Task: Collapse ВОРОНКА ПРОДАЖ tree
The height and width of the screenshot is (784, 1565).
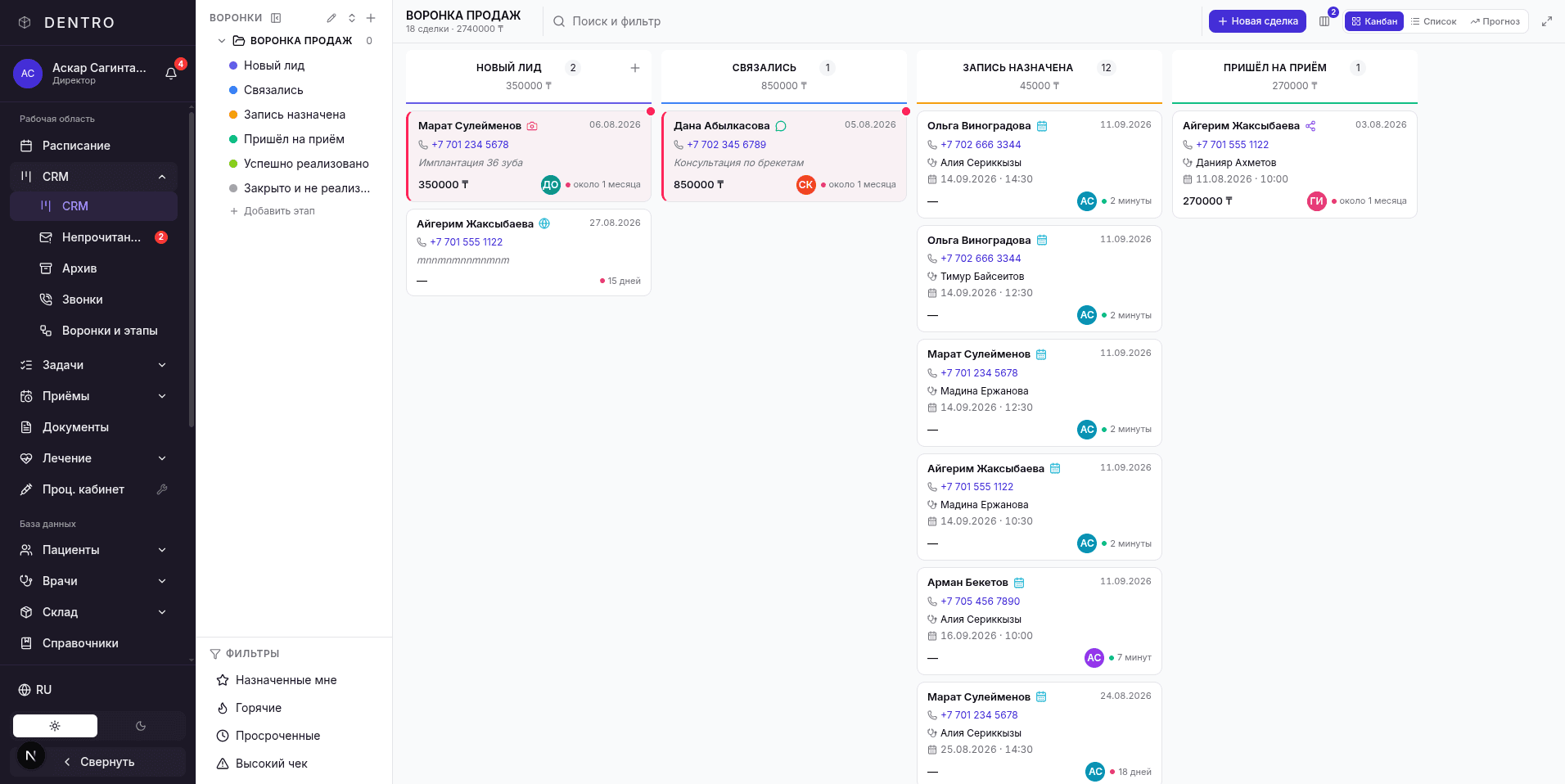Action: tap(222, 41)
